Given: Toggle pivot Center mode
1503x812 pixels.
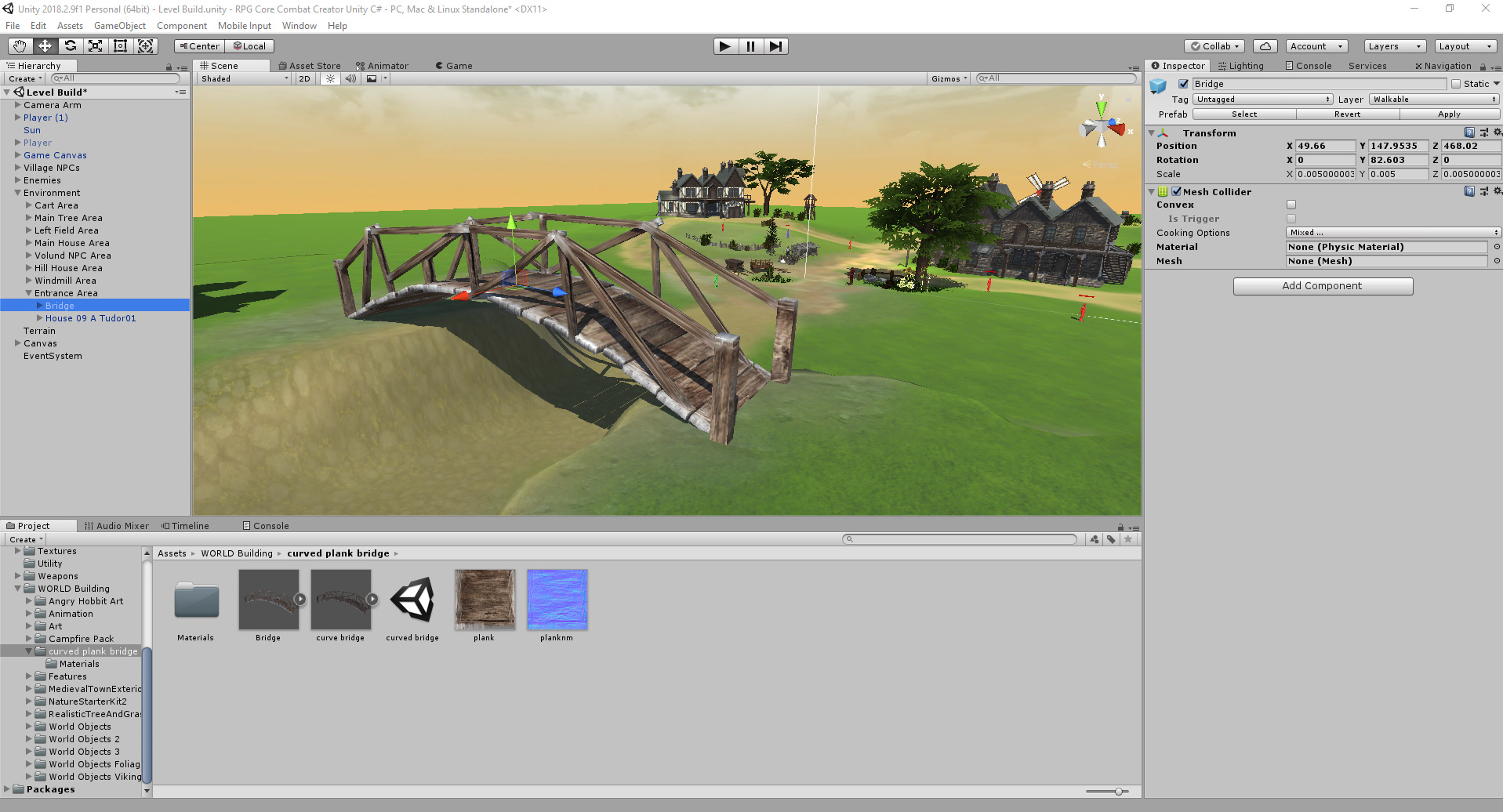Looking at the screenshot, I should click(x=199, y=46).
